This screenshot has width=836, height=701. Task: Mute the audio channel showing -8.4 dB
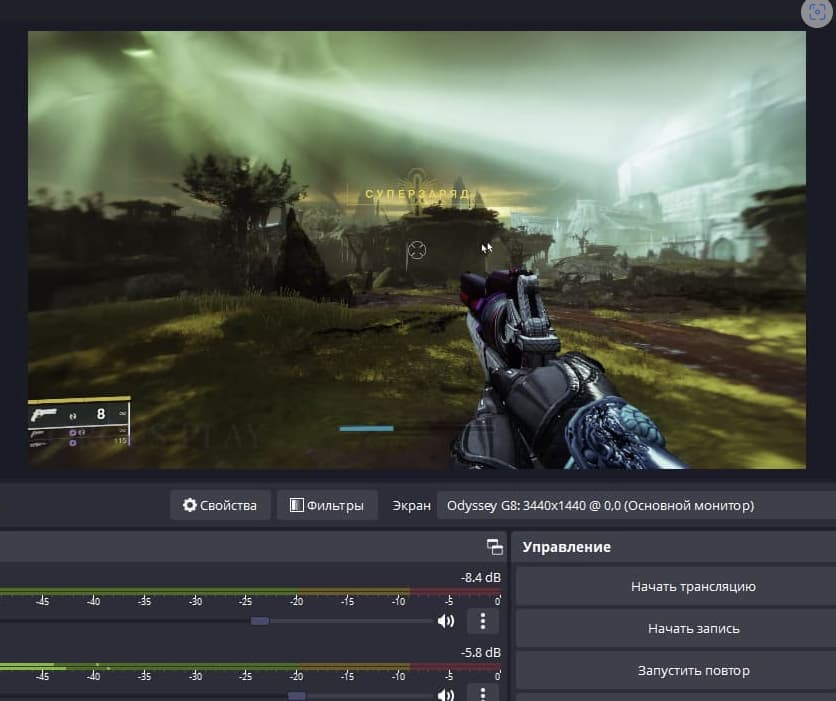pos(446,621)
